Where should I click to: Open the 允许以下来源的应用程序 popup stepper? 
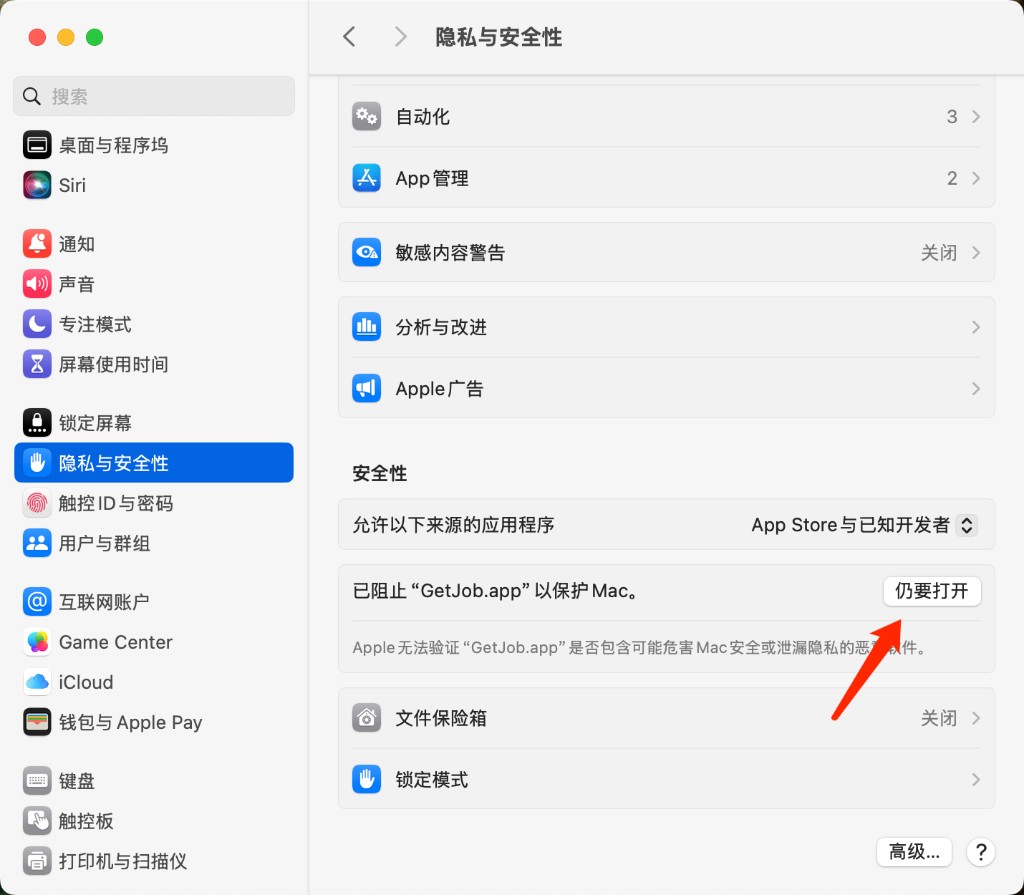coord(967,525)
